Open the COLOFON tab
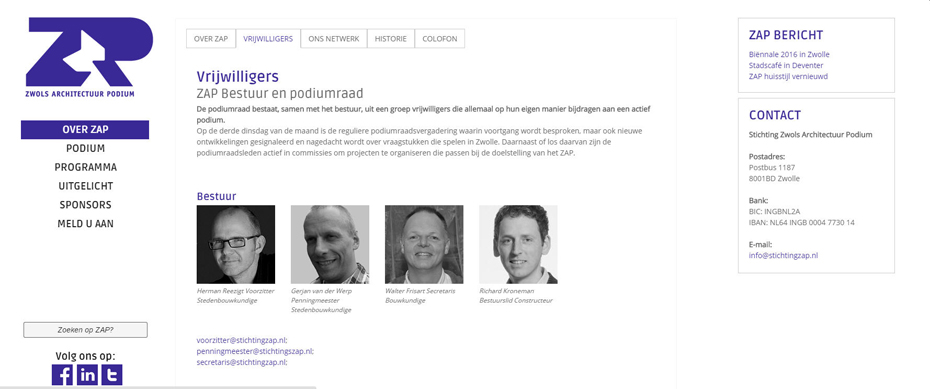 tap(439, 39)
